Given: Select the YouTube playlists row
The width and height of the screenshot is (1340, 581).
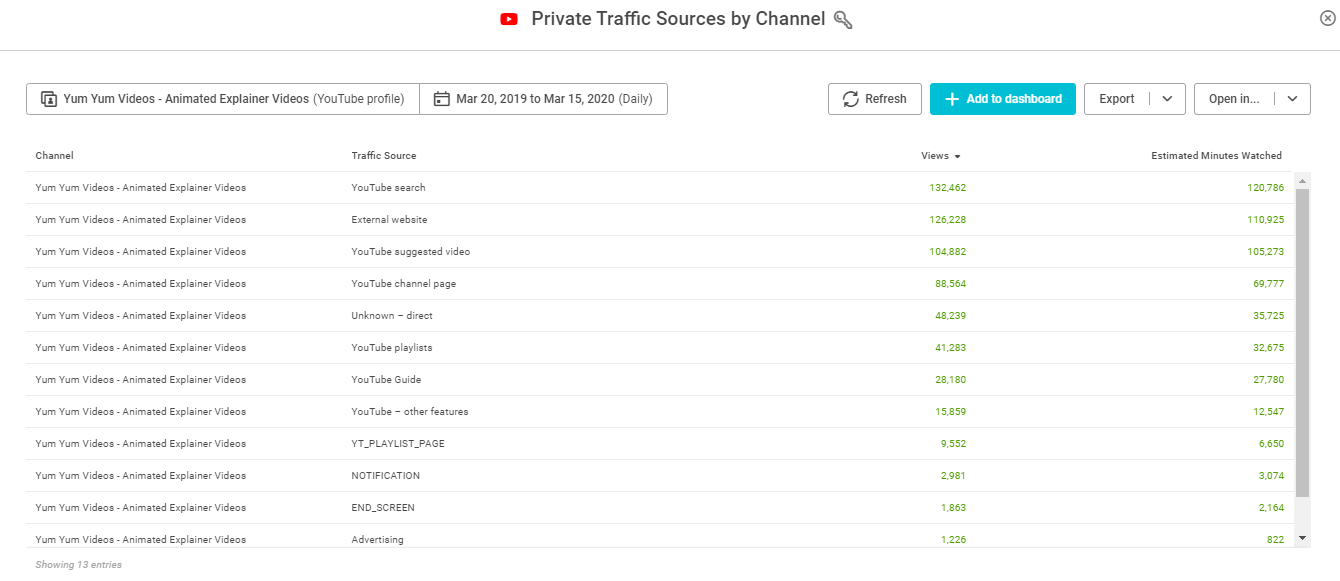Looking at the screenshot, I should (x=660, y=348).
